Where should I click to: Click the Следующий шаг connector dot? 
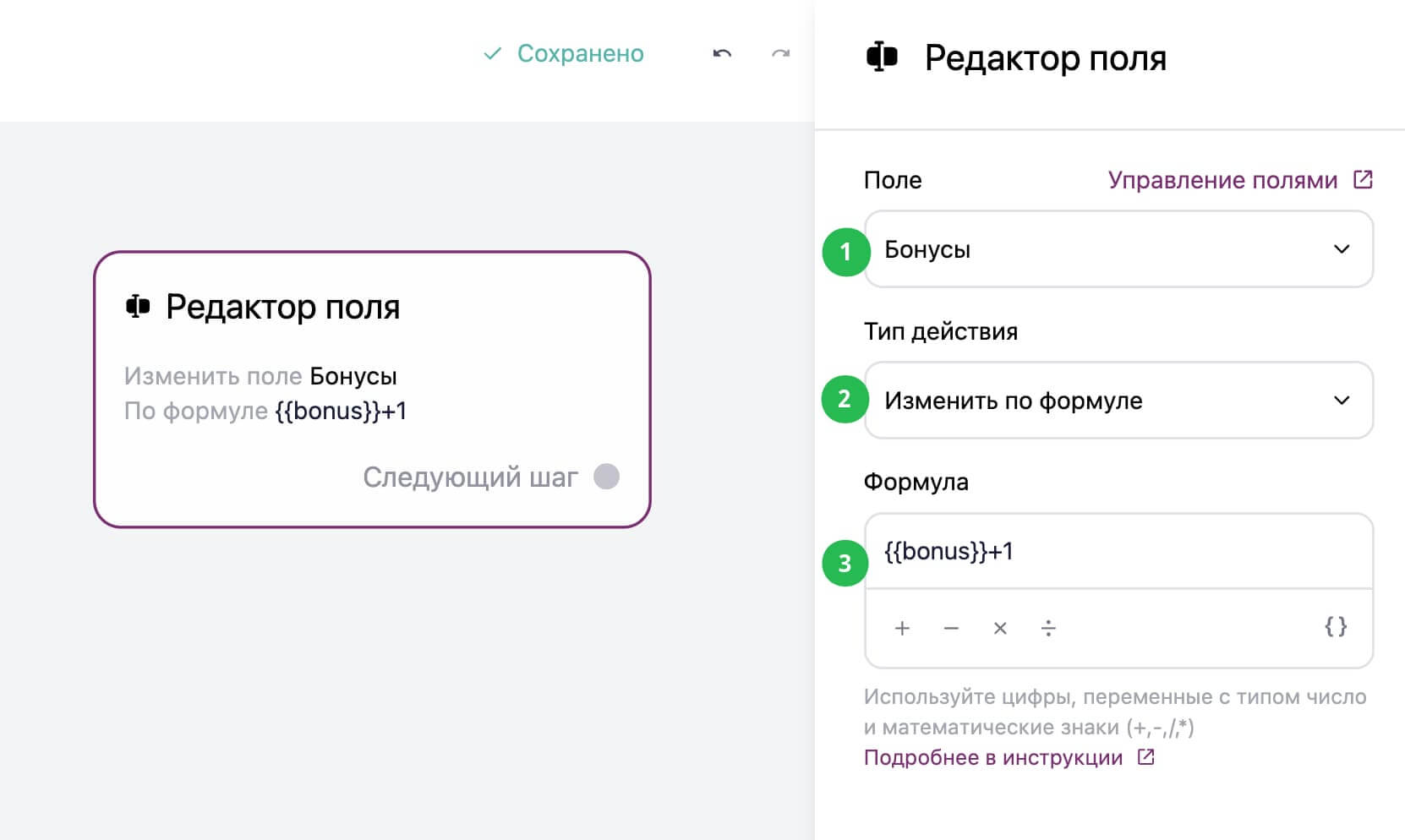(606, 477)
